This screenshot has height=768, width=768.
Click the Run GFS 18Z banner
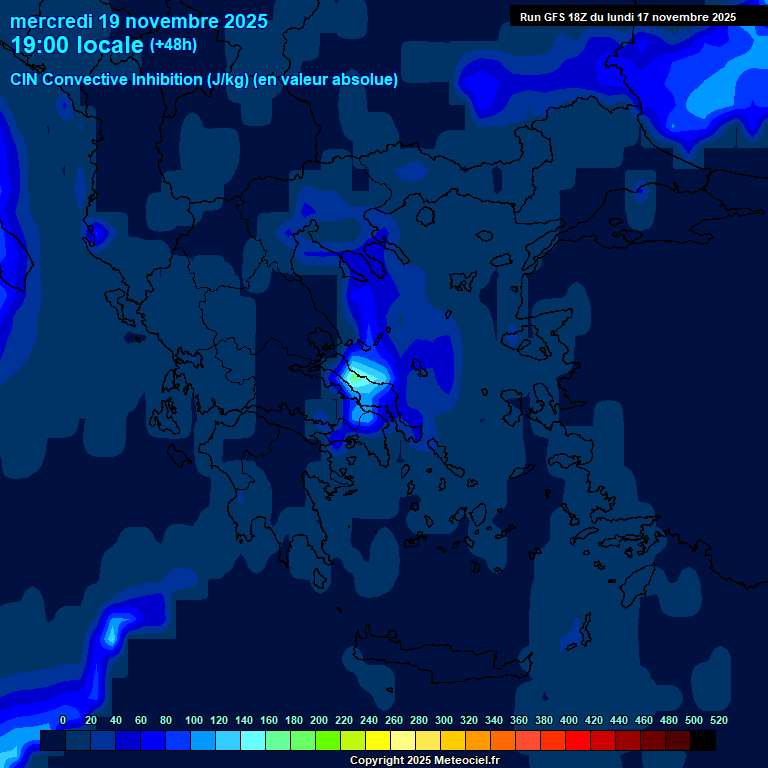point(628,17)
